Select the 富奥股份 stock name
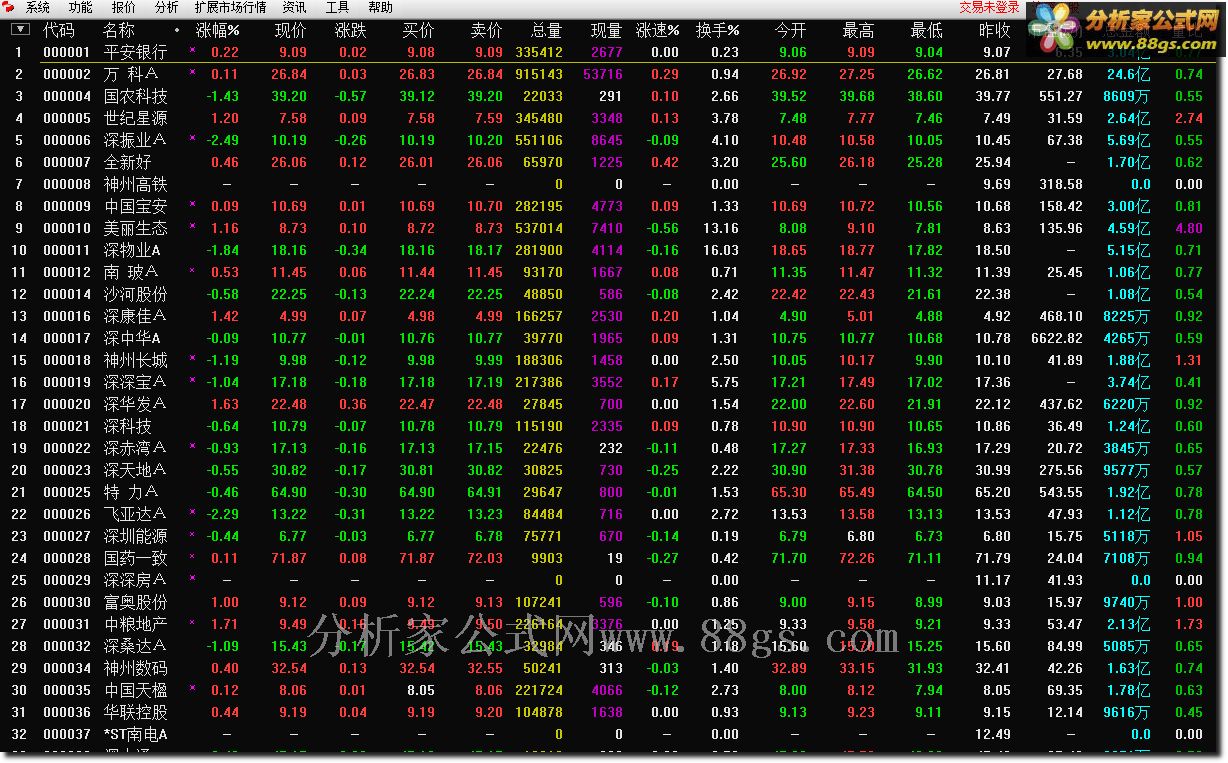Screen dimensions: 1228x763 (135, 602)
